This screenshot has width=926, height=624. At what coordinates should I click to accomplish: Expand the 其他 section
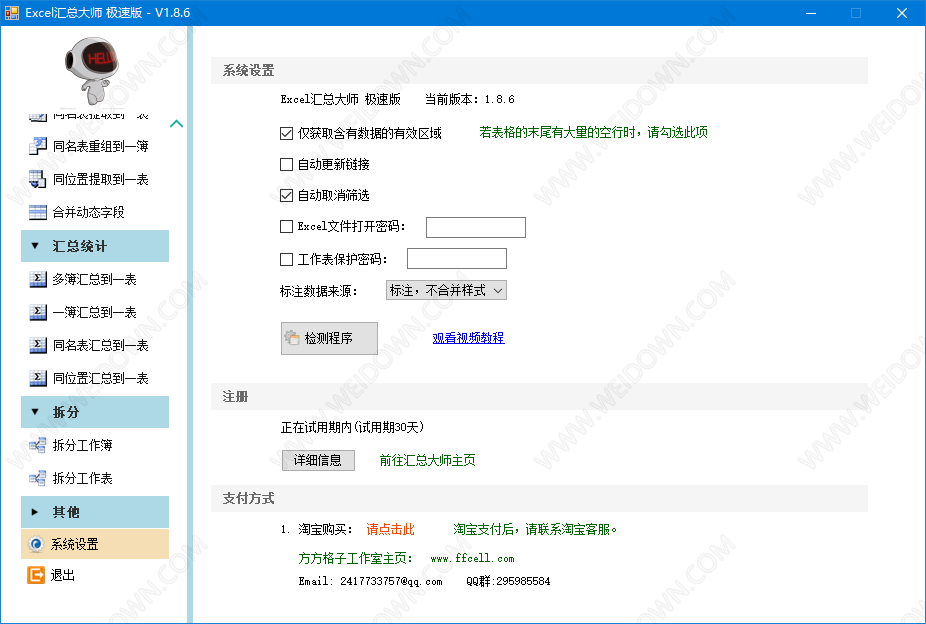(94, 512)
